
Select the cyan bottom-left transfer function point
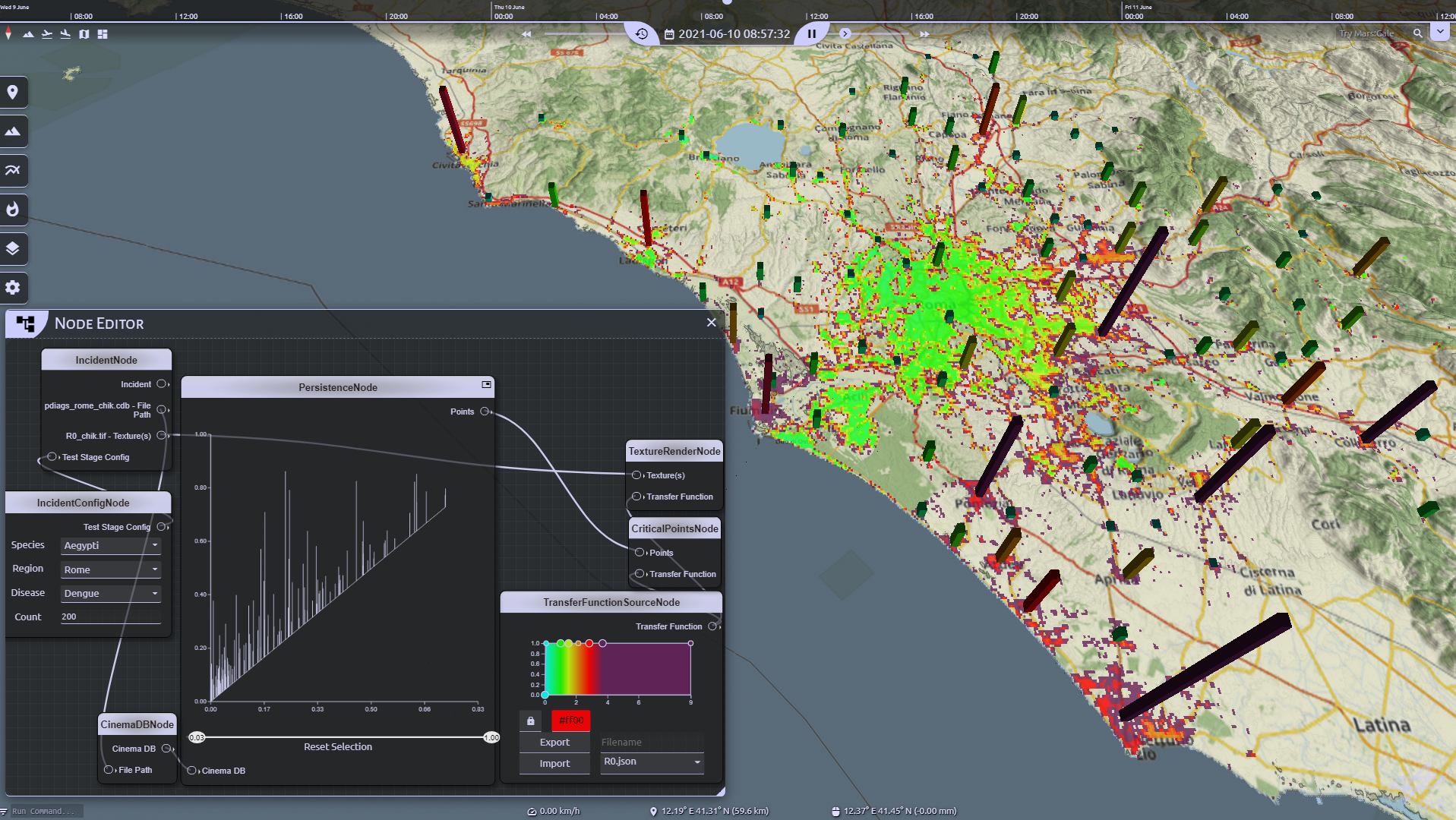(545, 695)
